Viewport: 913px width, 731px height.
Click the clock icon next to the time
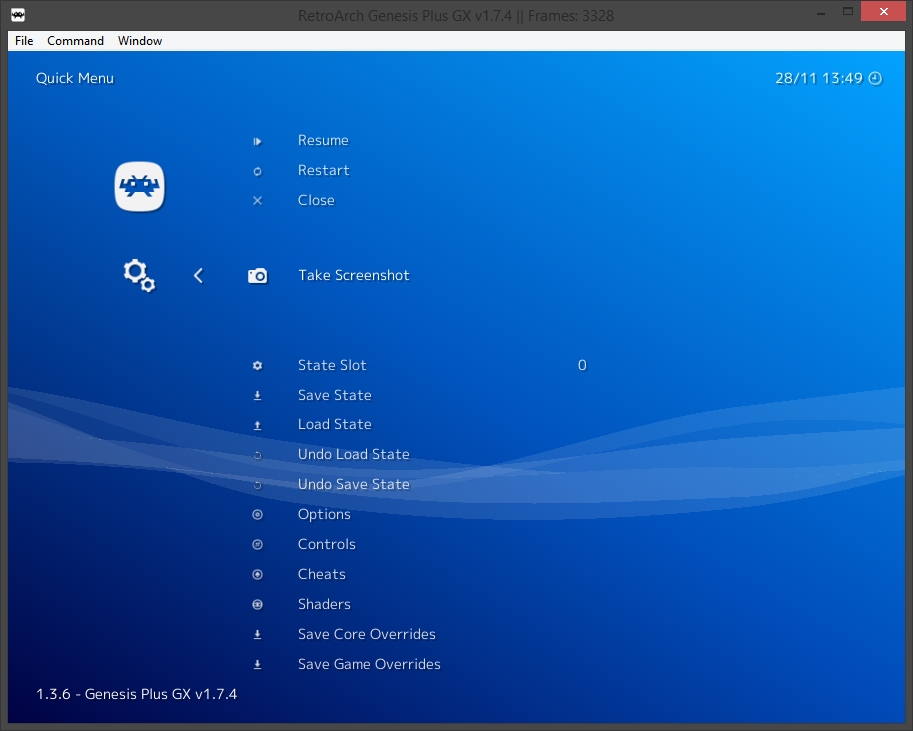pyautogui.click(x=875, y=78)
